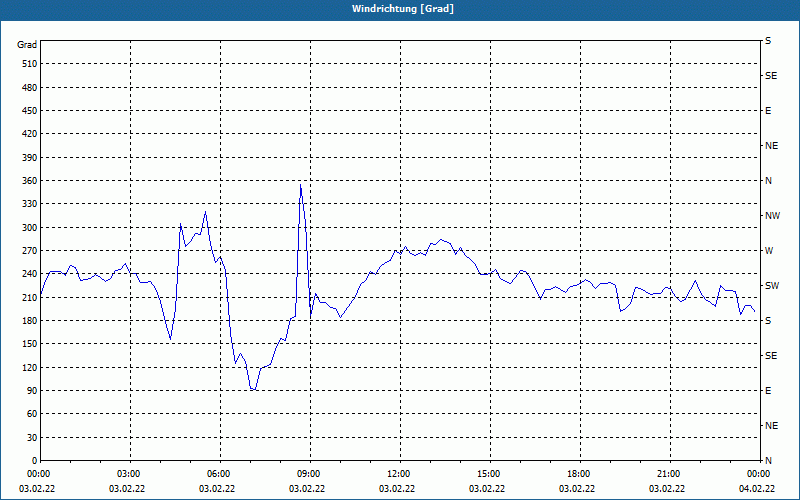
Task: Click the '420' y-axis label
Action: click(x=30, y=134)
